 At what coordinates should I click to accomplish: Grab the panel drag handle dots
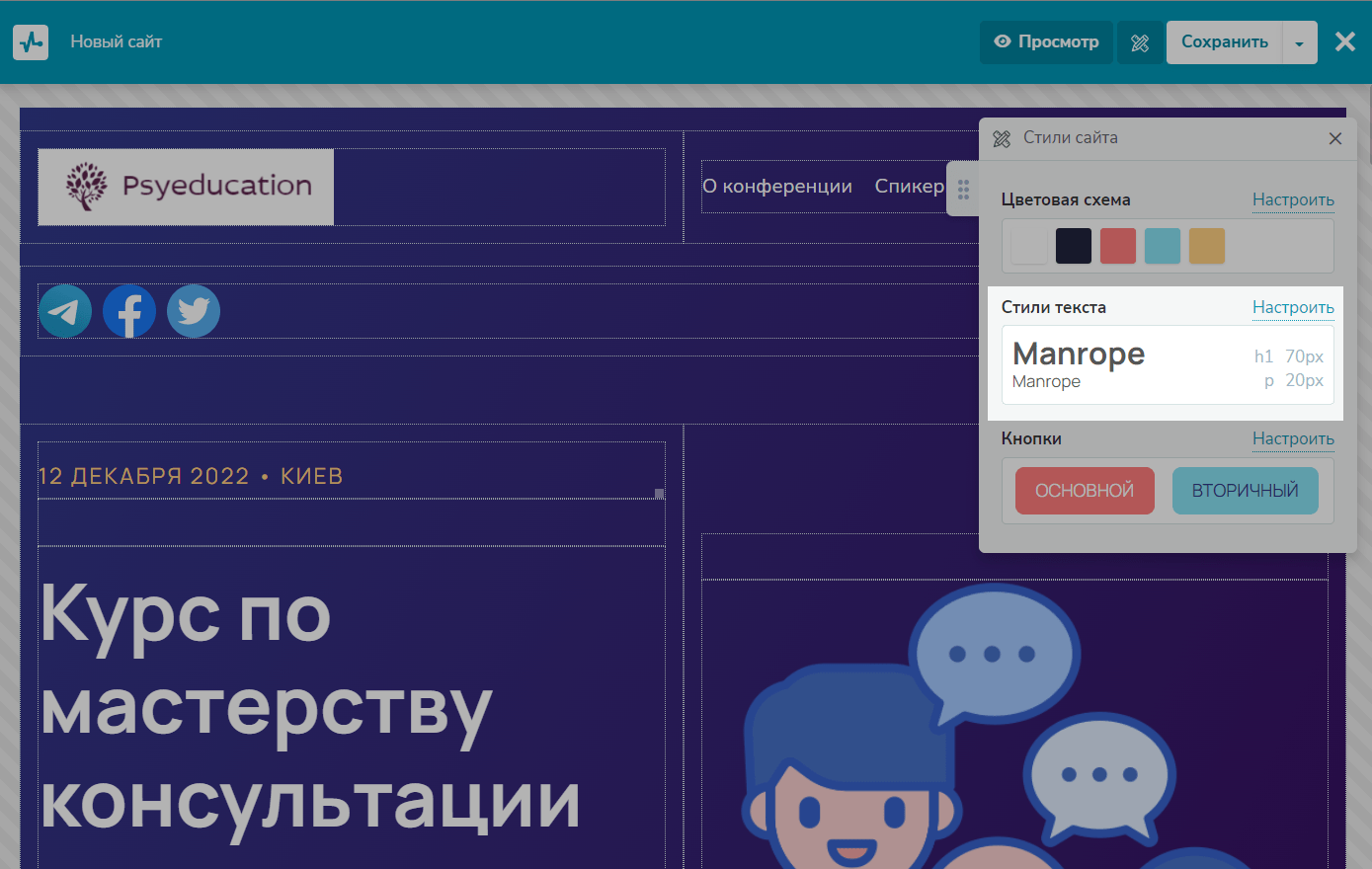pyautogui.click(x=963, y=189)
